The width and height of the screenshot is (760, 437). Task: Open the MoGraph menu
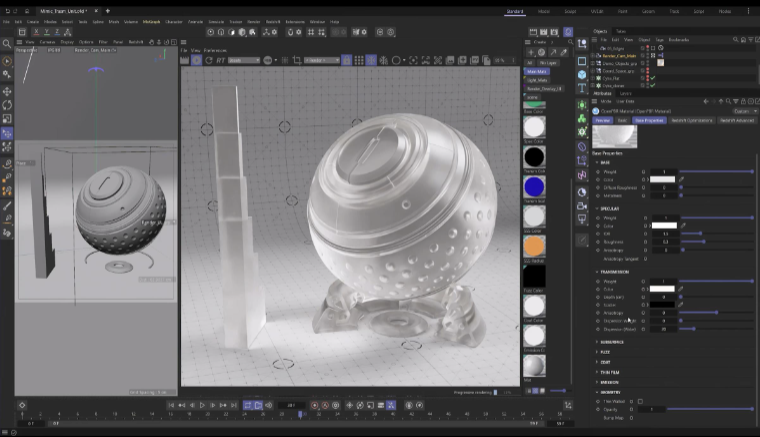click(151, 20)
